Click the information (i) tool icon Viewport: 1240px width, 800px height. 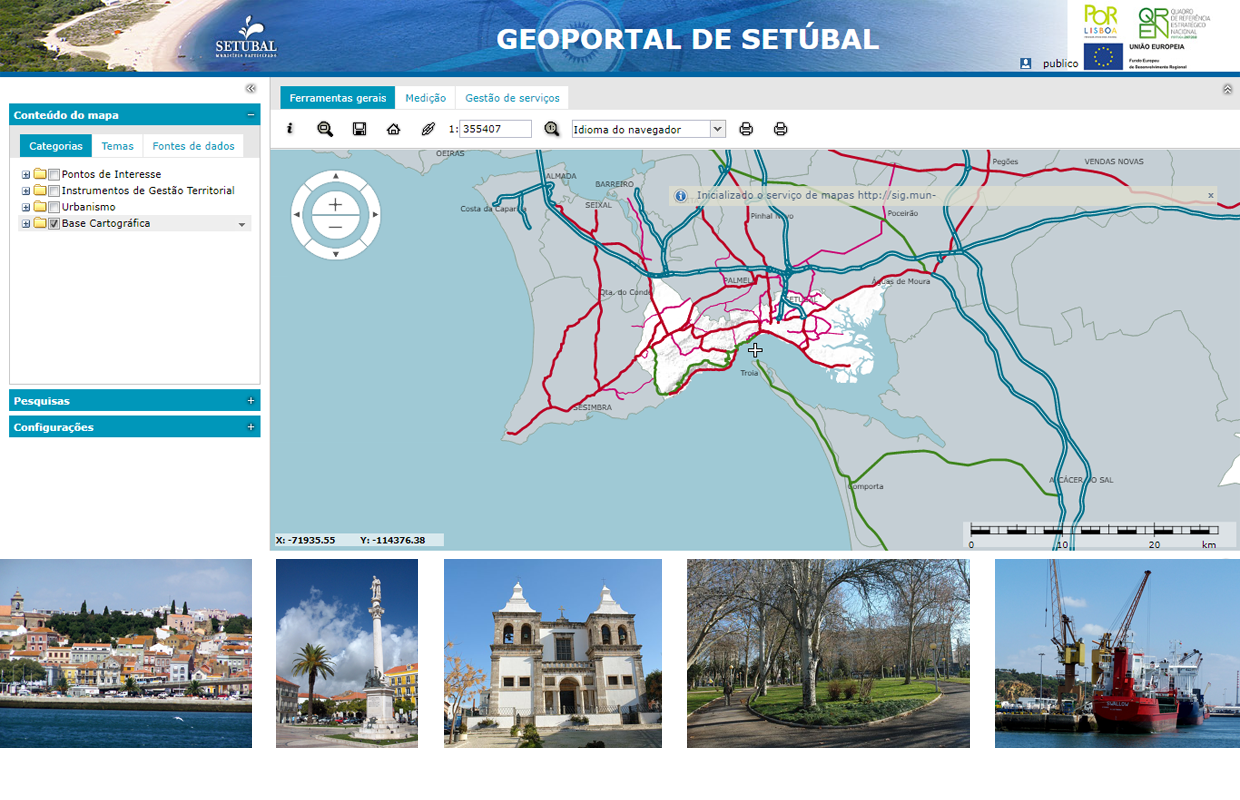tap(289, 128)
